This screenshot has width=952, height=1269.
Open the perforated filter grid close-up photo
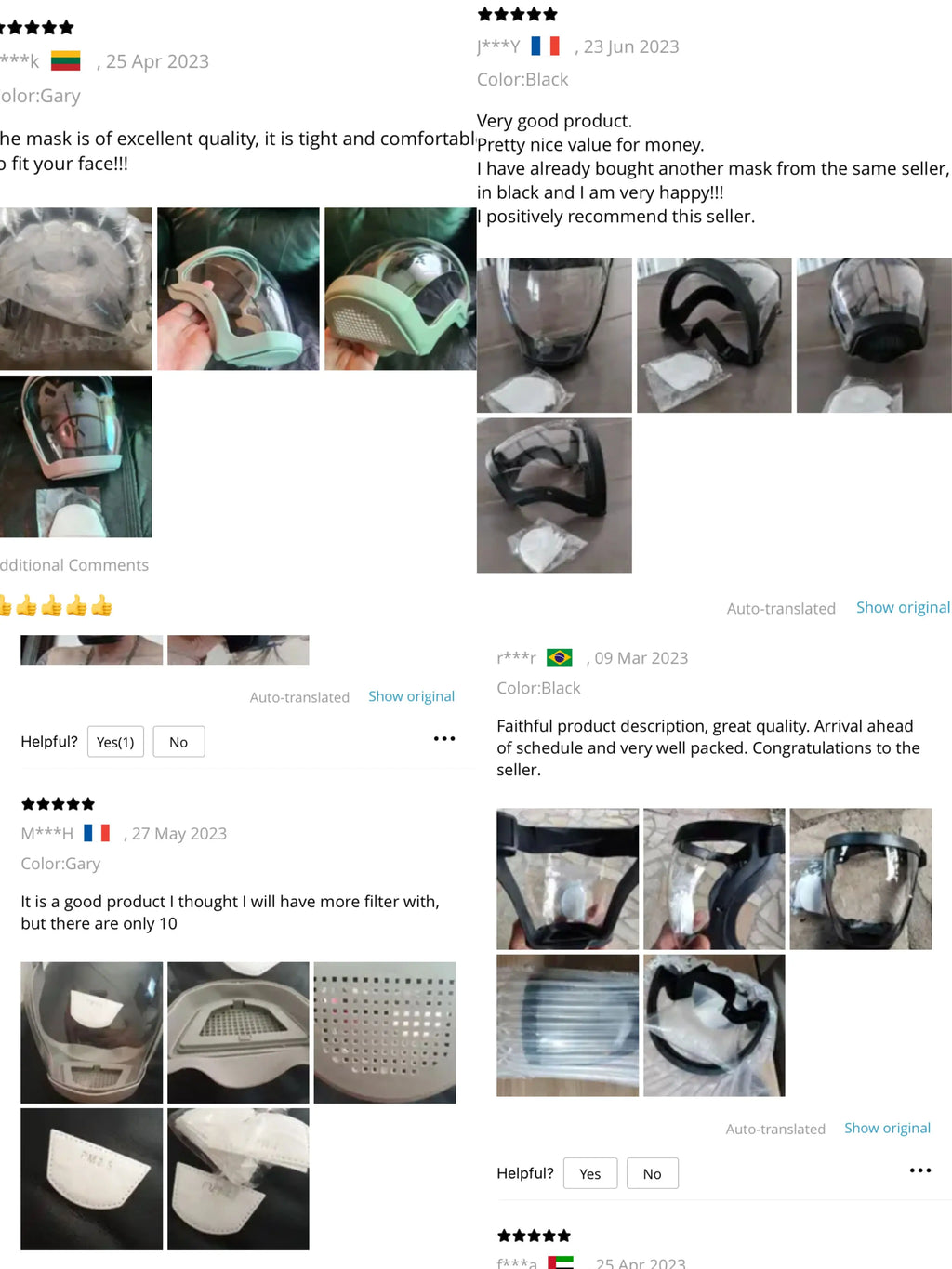(385, 1033)
